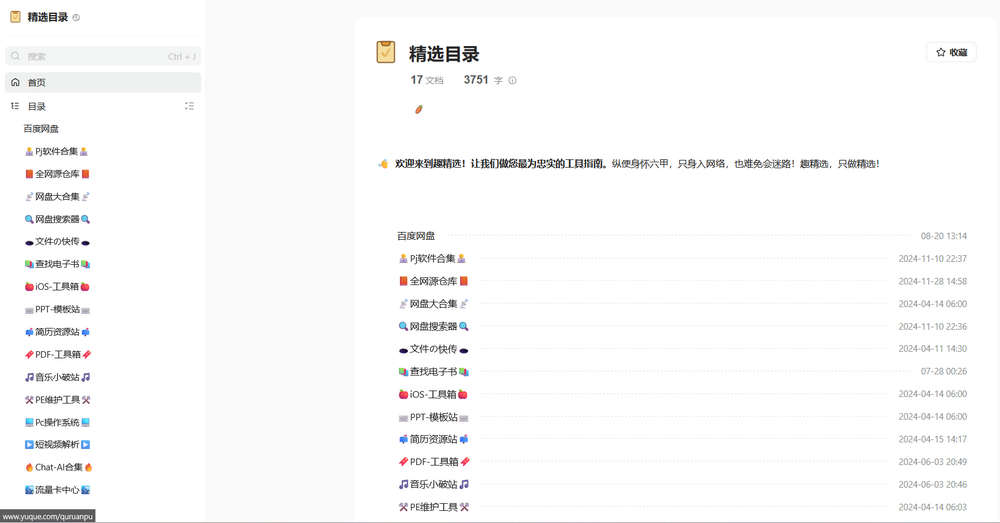Screen dimensions: 1000x523
Task: Open 简历资源站 link in main list
Action: point(433,439)
